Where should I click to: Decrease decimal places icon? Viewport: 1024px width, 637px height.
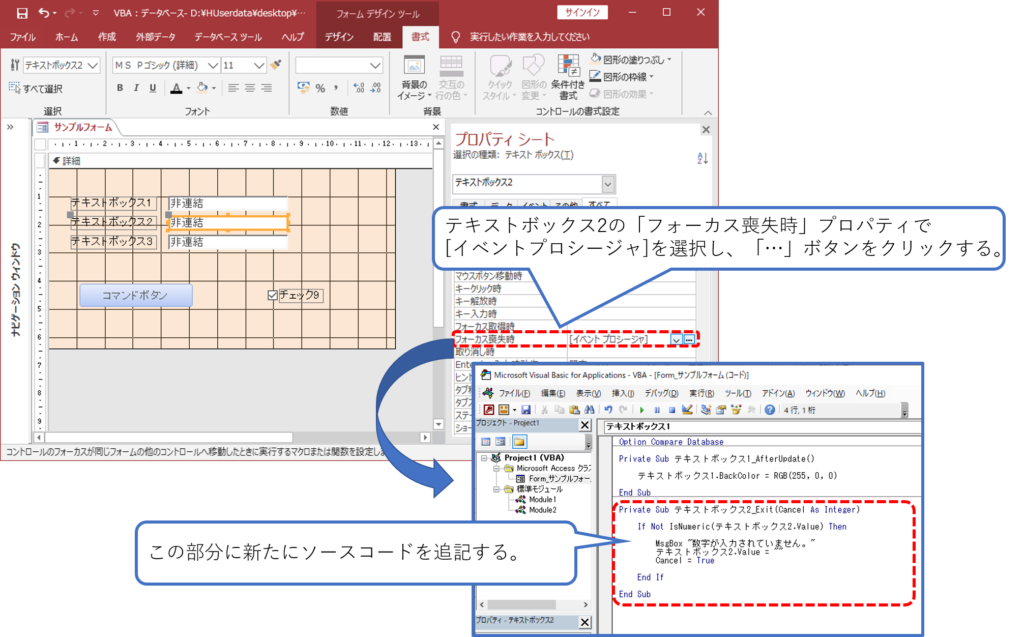[376, 88]
